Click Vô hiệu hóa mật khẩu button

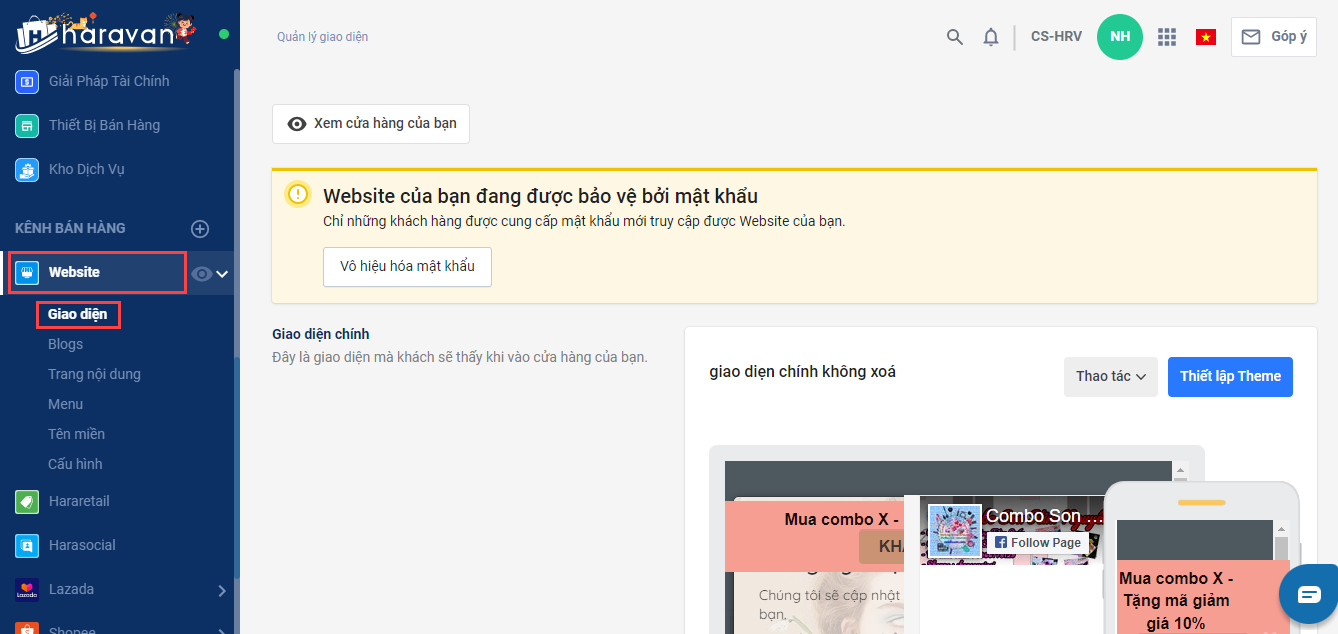point(407,267)
